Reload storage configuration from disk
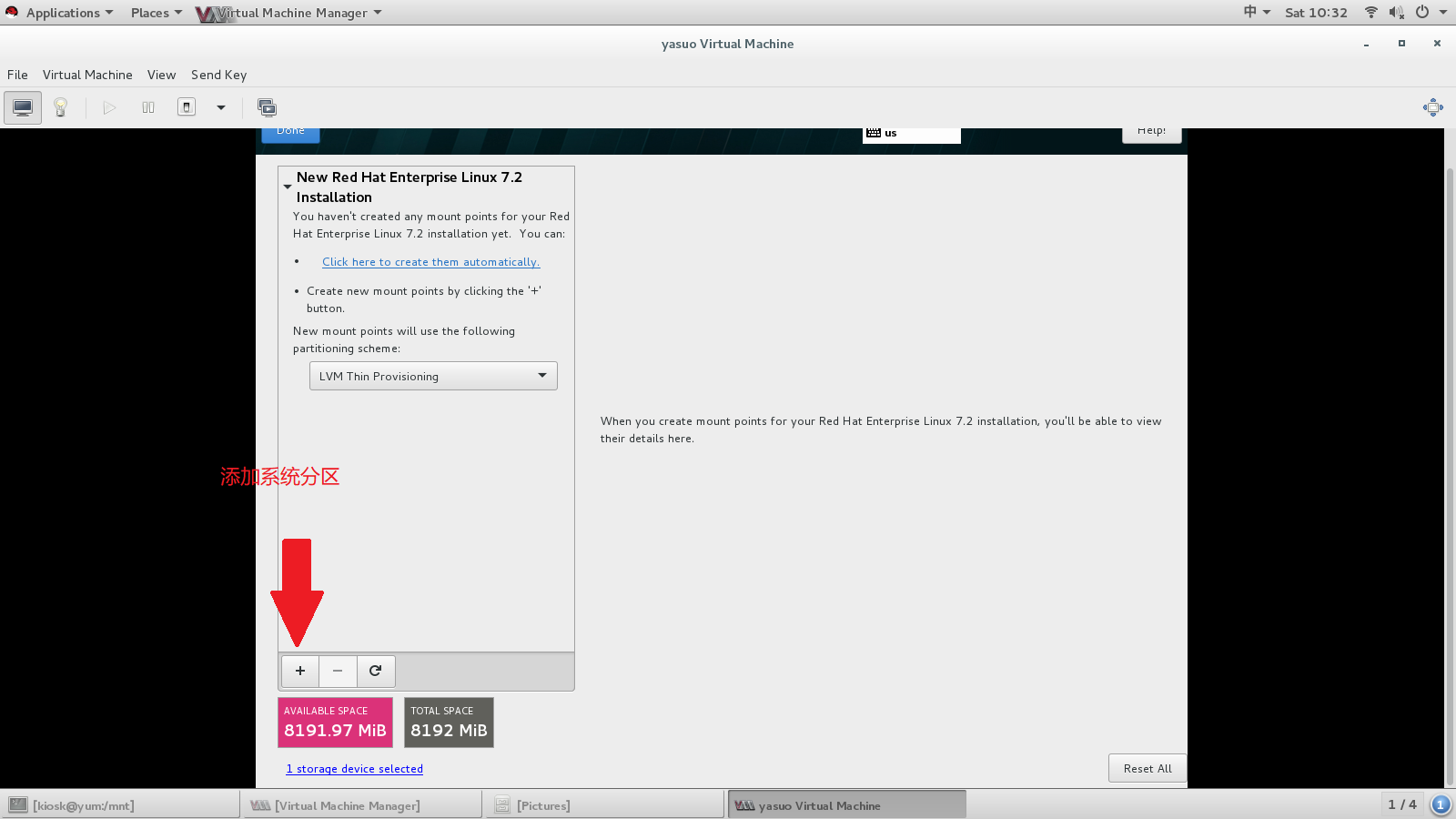Screen dimensions: 1456x819 [x=376, y=671]
